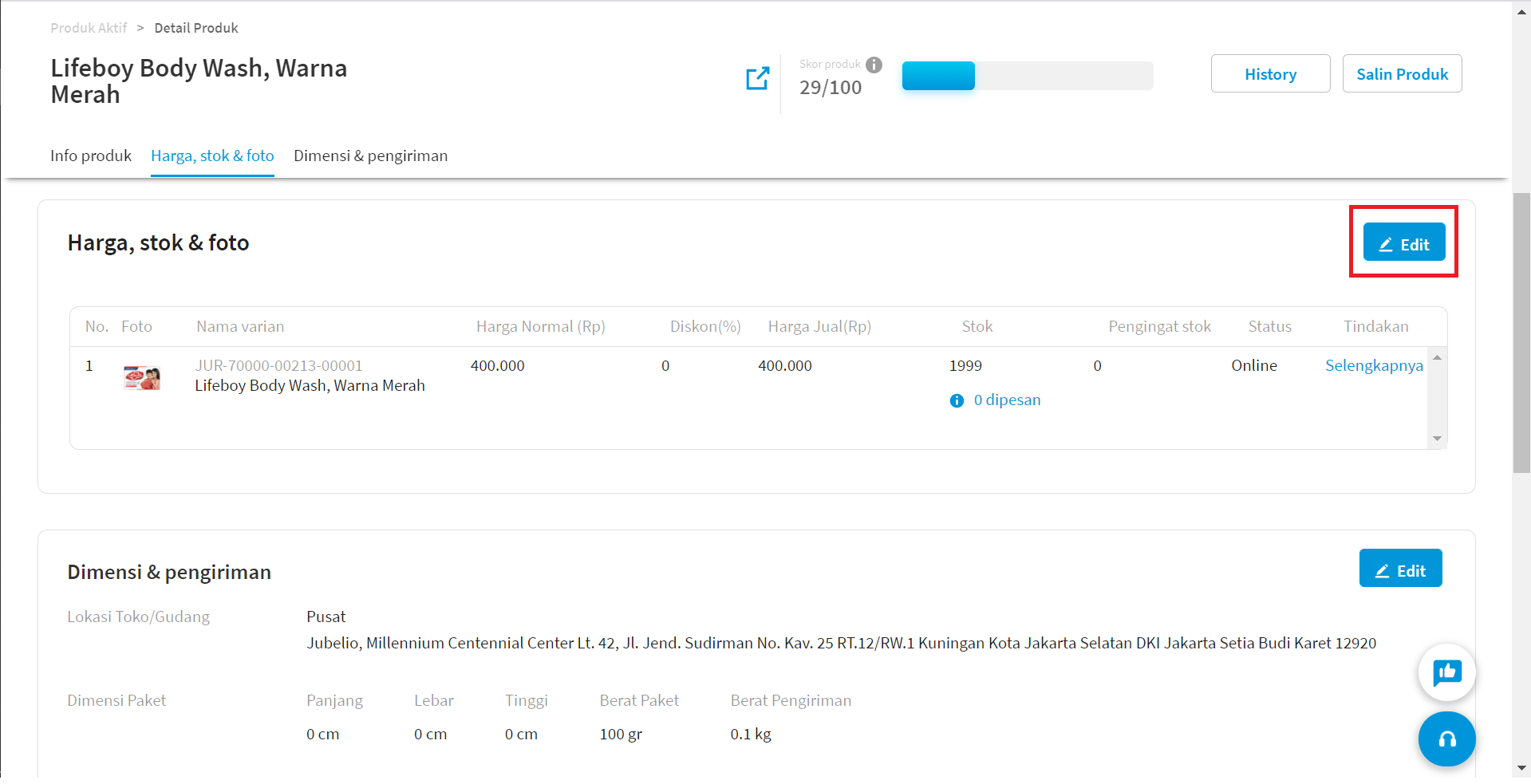This screenshot has height=784, width=1531.
Task: Click the Stok column header
Action: pos(977,326)
